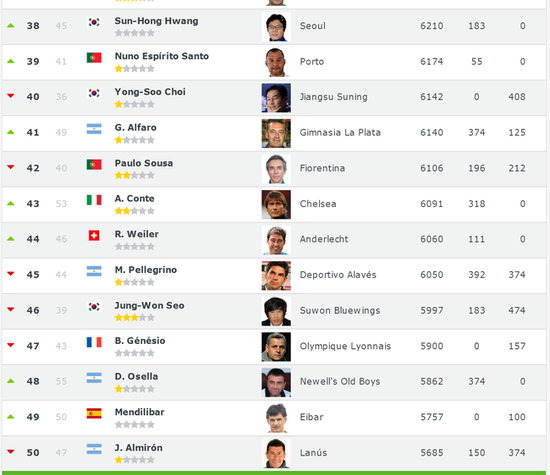
Task: Click the green up arrow at rank 43
Action: coord(11,203)
